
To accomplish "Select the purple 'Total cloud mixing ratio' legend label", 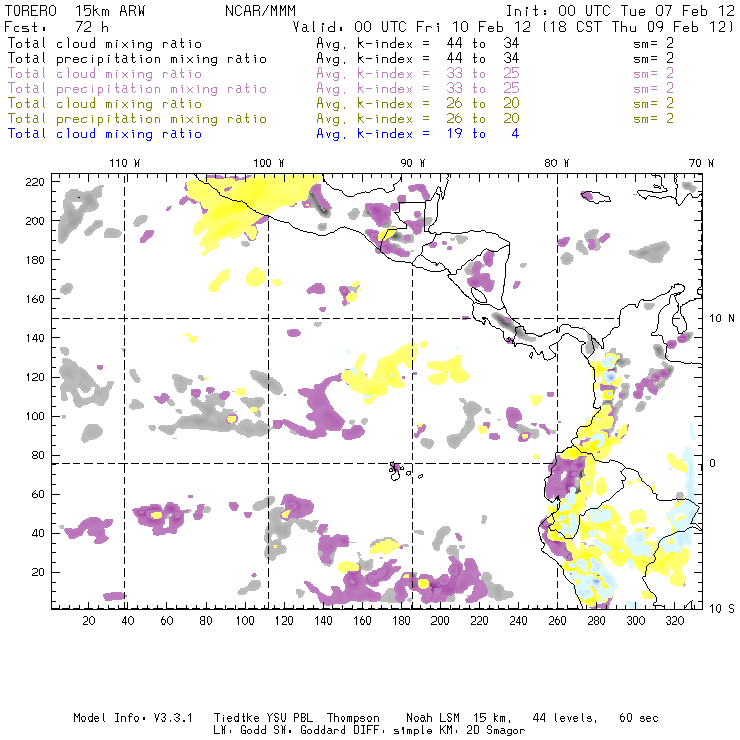I will coord(105,74).
